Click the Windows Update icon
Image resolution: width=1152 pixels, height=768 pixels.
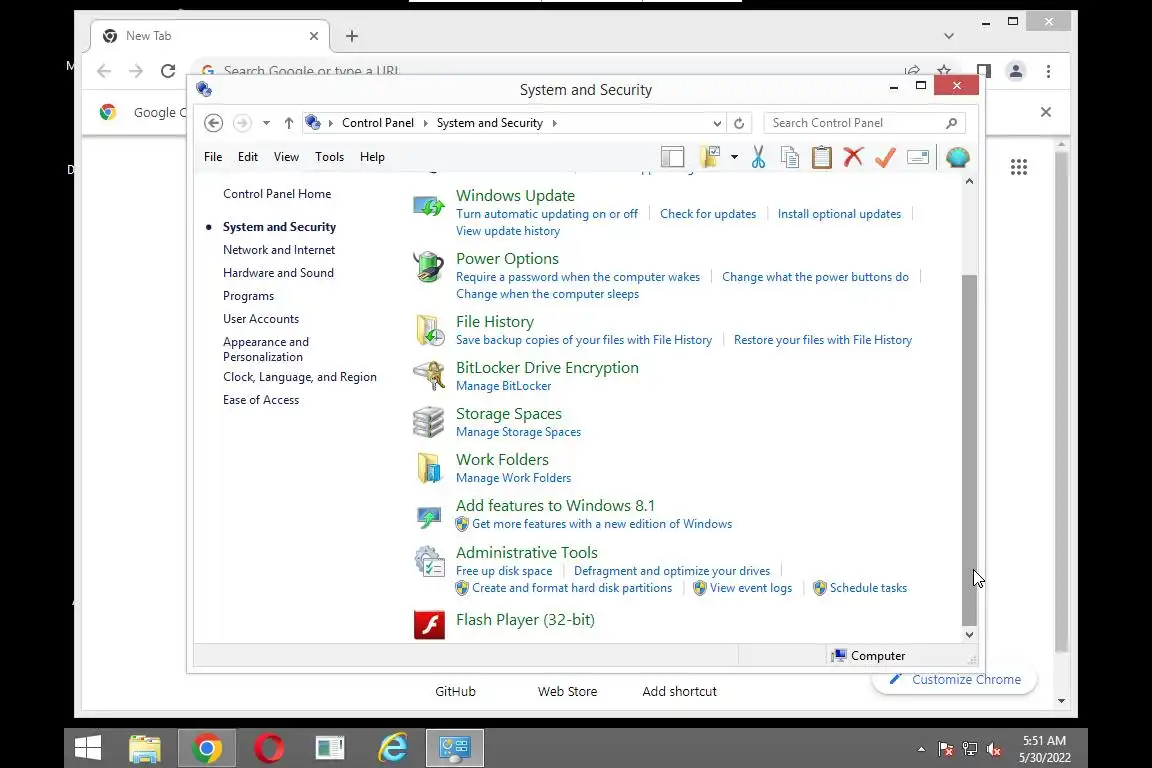point(428,207)
